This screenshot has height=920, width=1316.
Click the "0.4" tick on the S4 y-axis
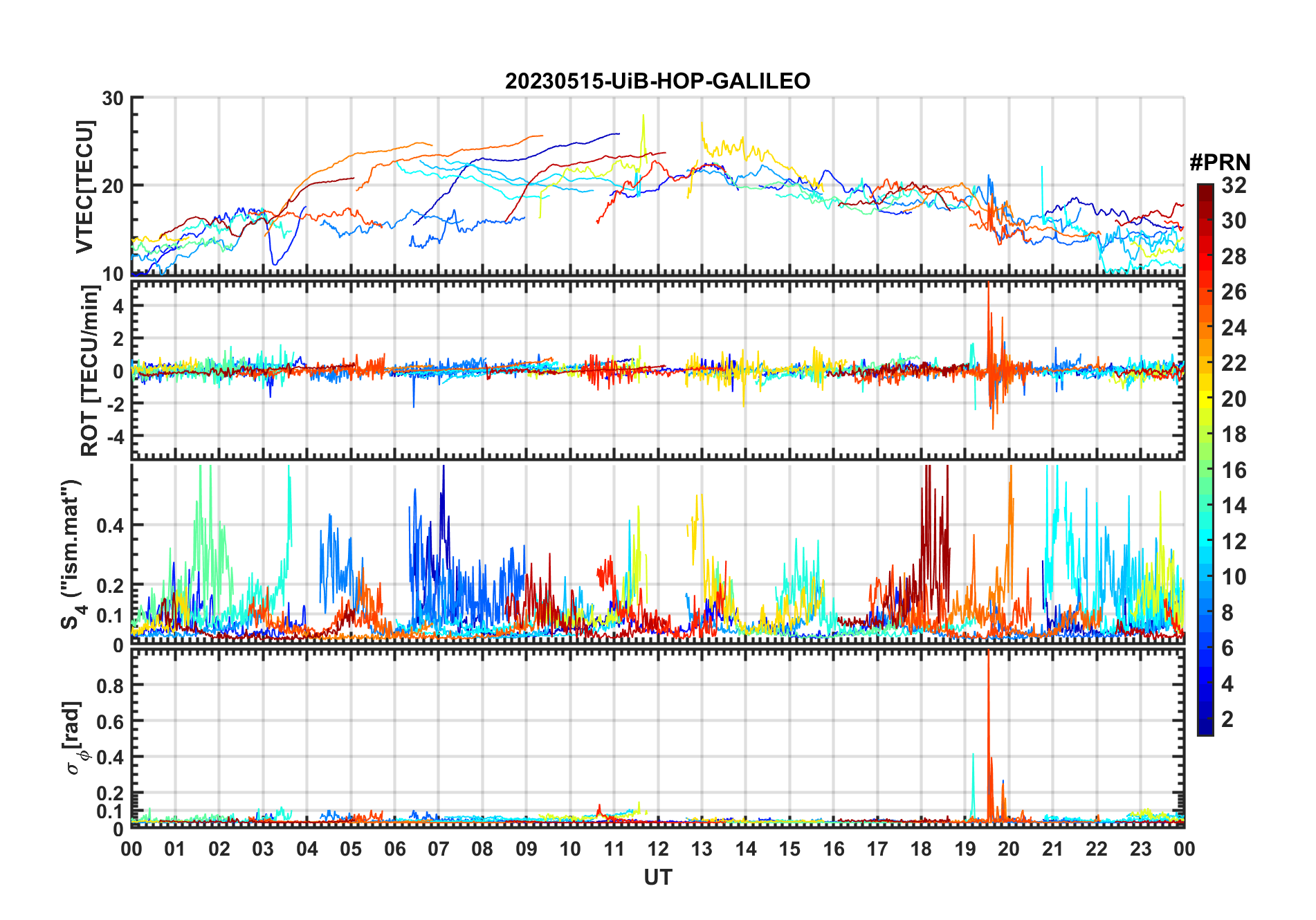coord(111,526)
